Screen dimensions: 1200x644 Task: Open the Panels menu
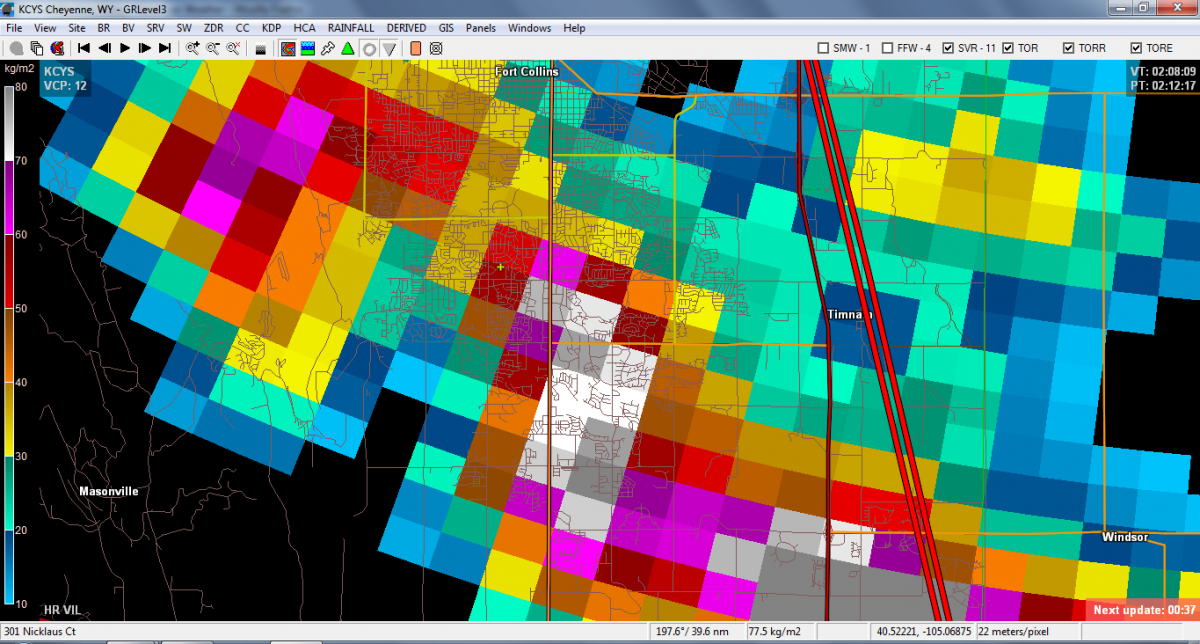coord(481,28)
